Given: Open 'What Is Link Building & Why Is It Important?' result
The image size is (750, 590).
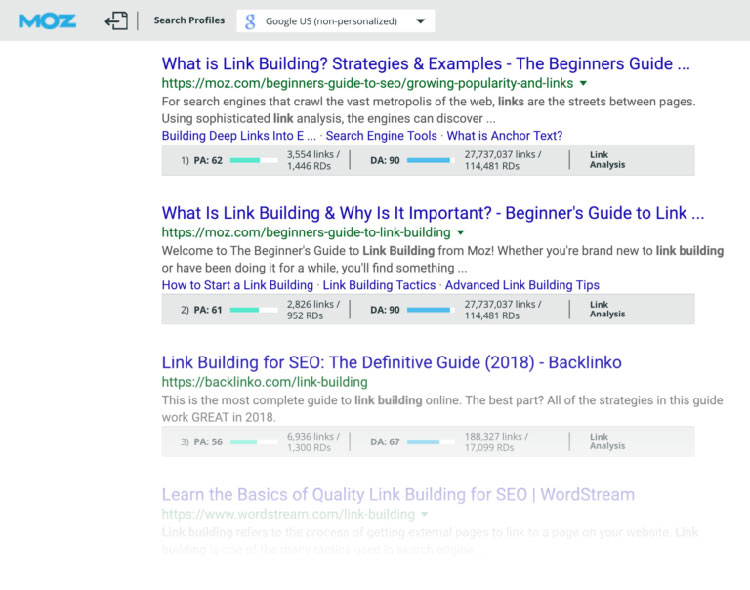Looking at the screenshot, I should coord(432,213).
